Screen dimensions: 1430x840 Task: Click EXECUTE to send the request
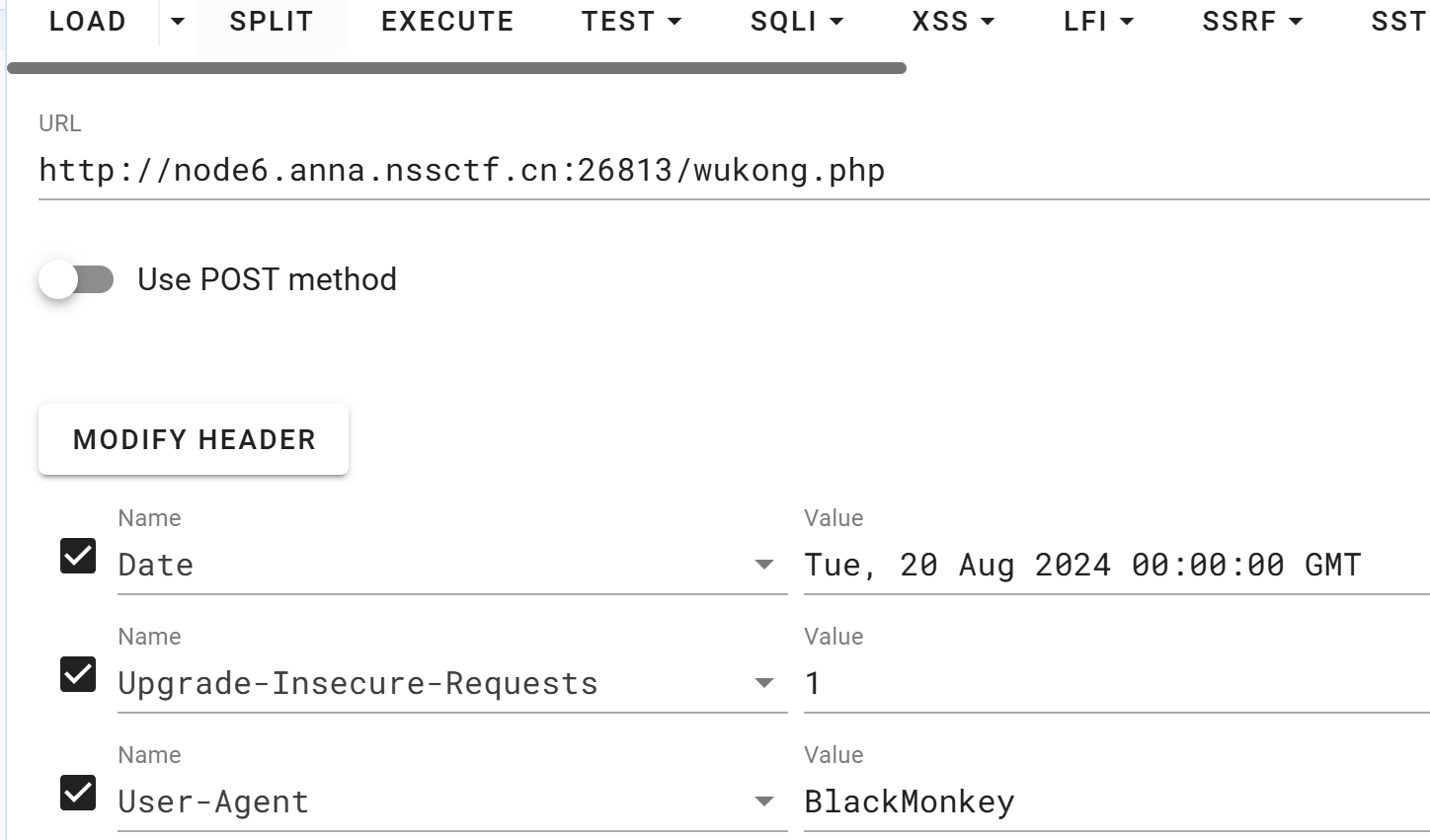447,22
